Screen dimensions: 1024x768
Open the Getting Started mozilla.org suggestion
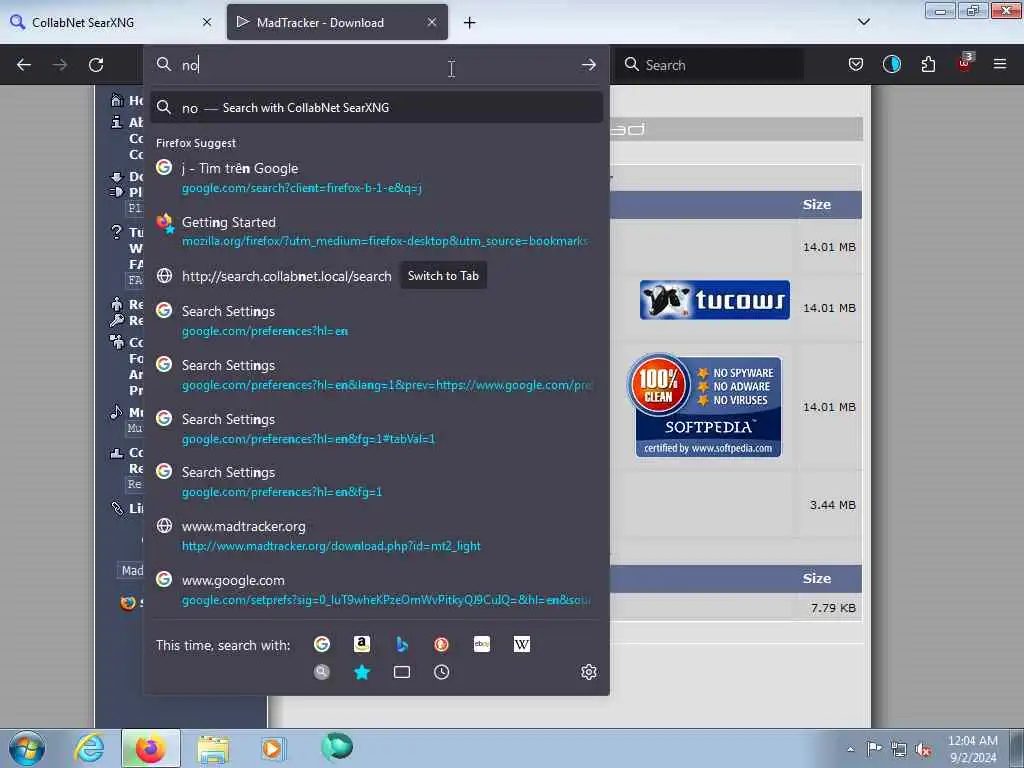point(376,231)
